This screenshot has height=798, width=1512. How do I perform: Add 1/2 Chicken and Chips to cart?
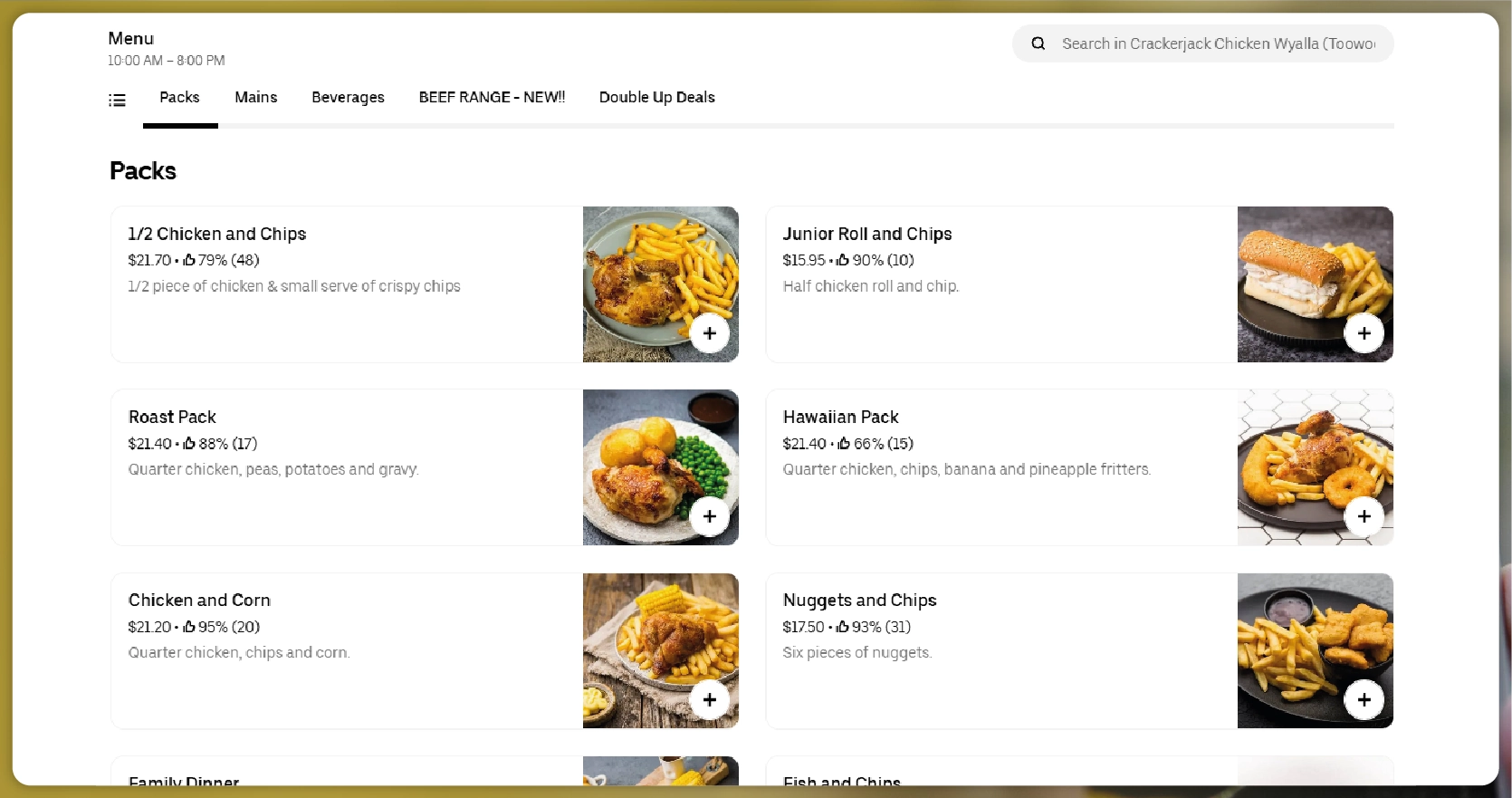pyautogui.click(x=710, y=333)
